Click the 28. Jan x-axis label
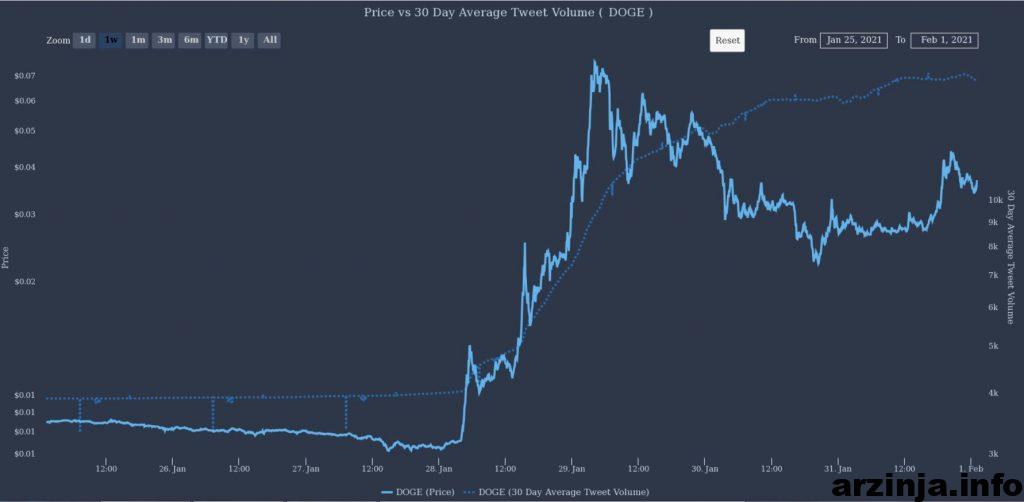This screenshot has height=502, width=1024. (x=440, y=469)
